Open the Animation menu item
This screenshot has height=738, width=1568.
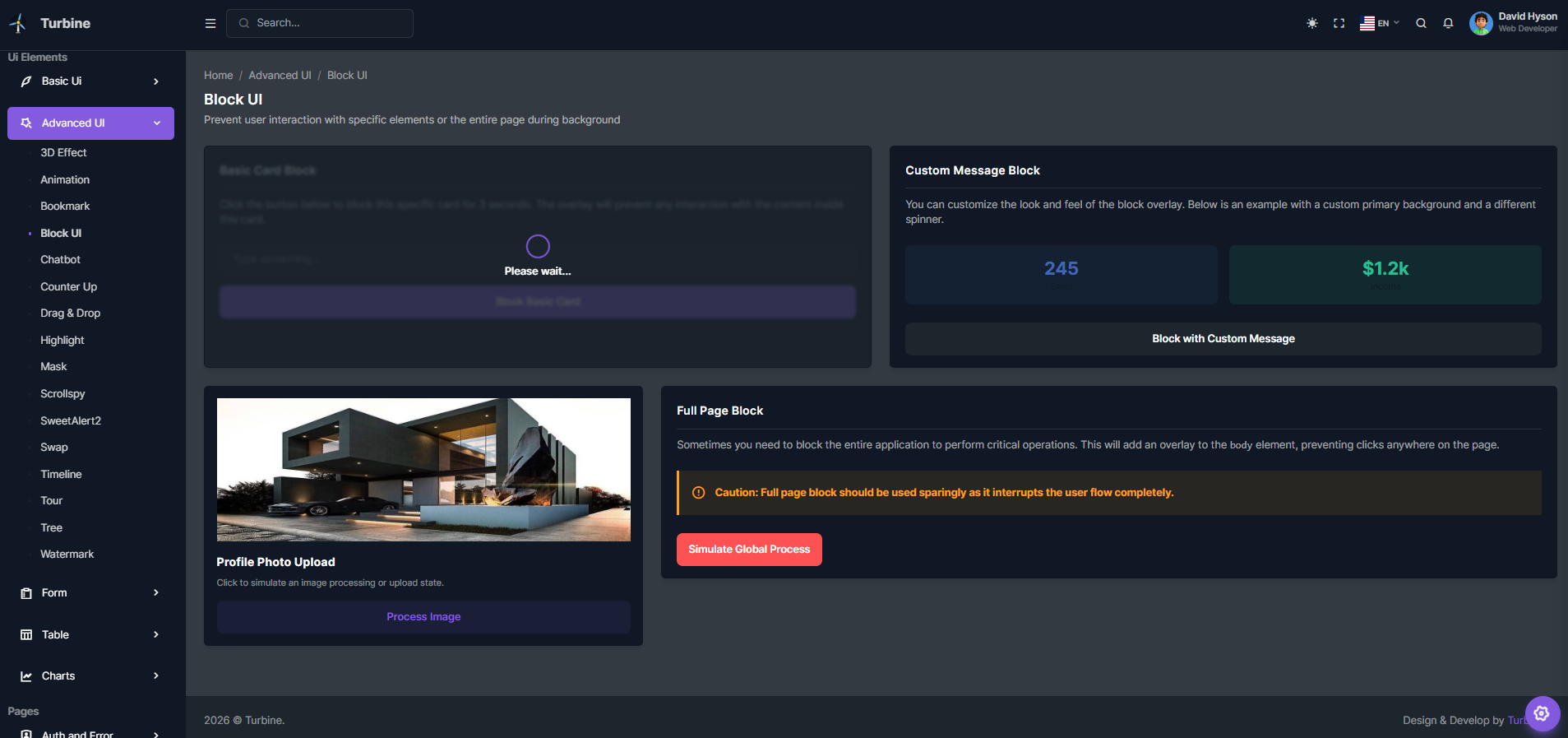click(x=65, y=180)
